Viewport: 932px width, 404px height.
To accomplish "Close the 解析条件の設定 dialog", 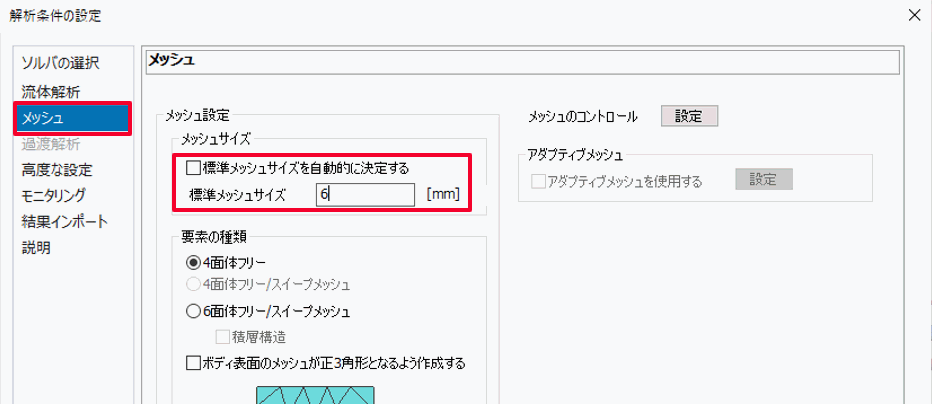I will [913, 15].
